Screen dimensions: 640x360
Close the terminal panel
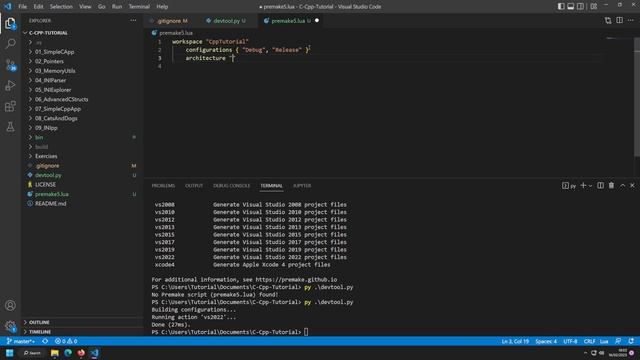[x=632, y=186]
